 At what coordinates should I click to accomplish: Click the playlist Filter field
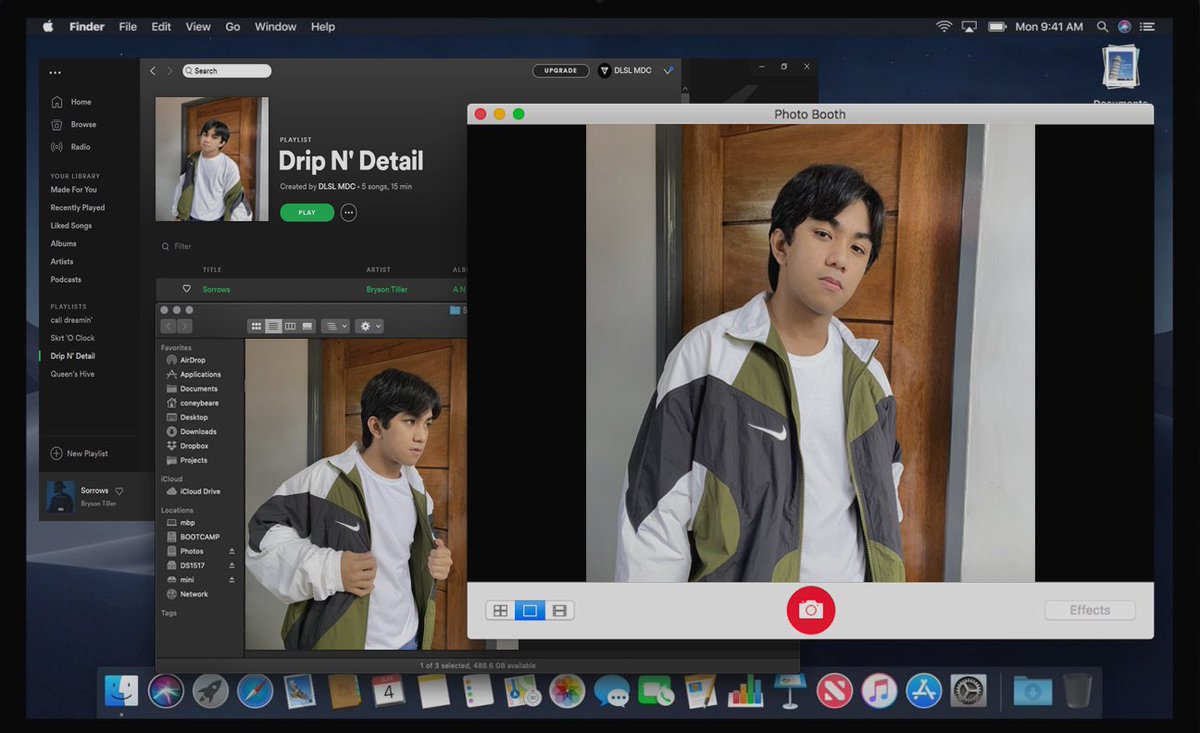[177, 246]
